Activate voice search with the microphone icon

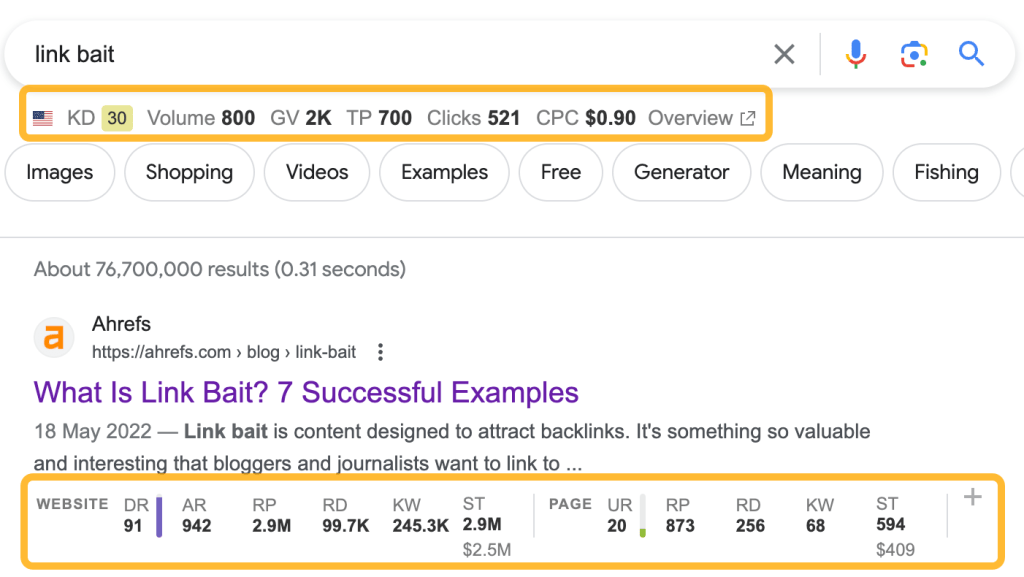(x=855, y=54)
